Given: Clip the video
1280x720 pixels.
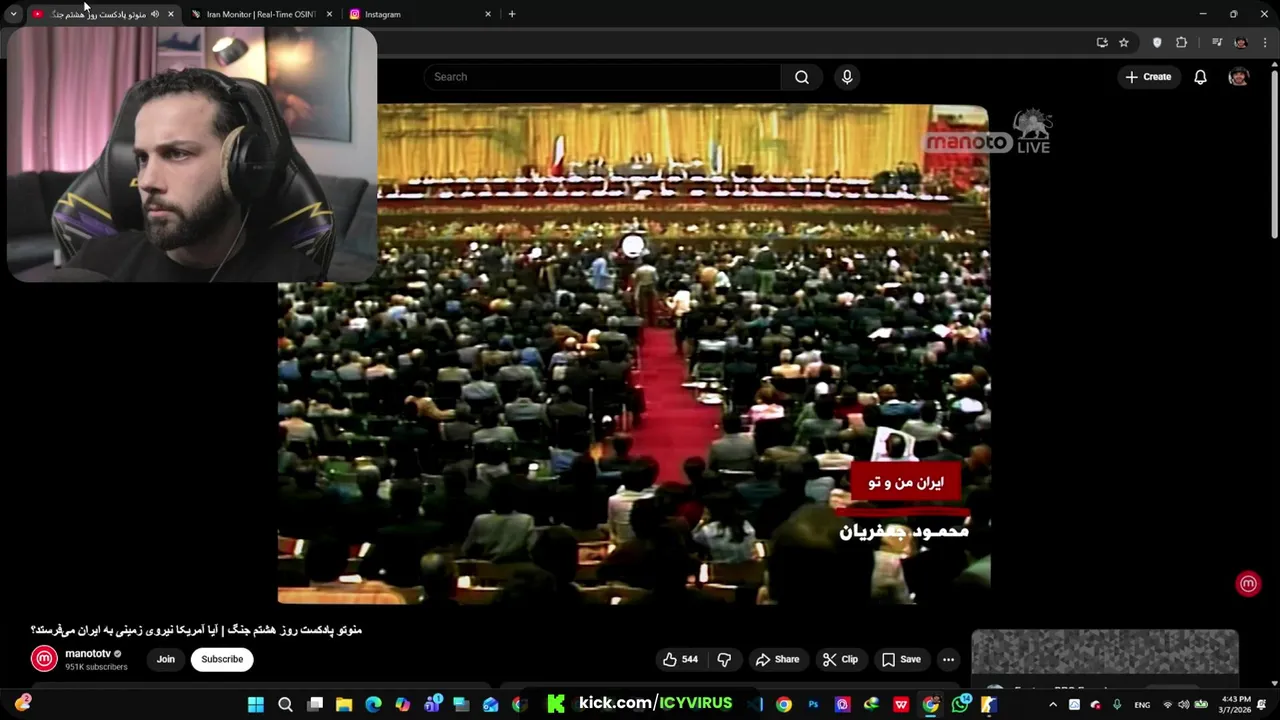Looking at the screenshot, I should coord(840,659).
